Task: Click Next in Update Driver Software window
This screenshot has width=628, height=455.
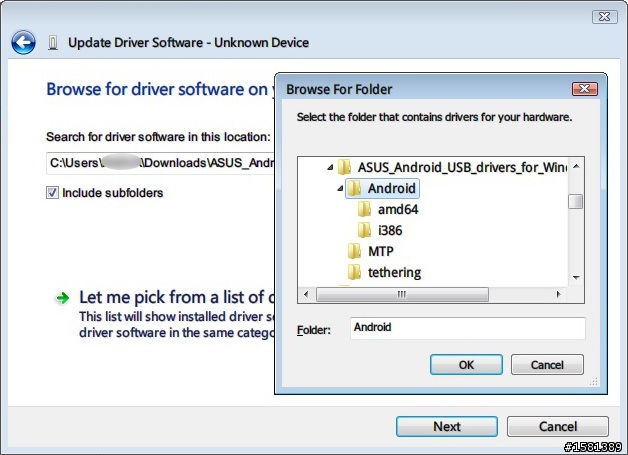Action: pyautogui.click(x=447, y=426)
